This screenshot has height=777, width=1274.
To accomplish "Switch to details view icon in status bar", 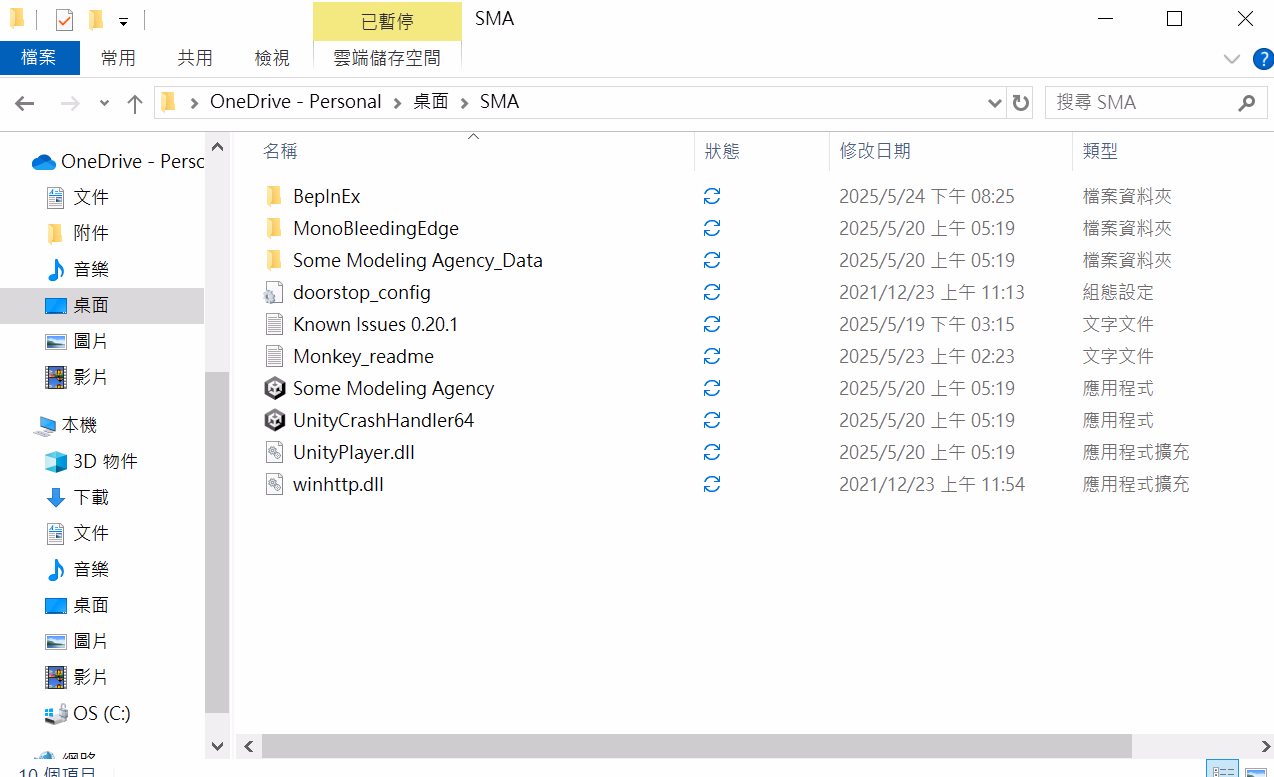I will point(1222,770).
